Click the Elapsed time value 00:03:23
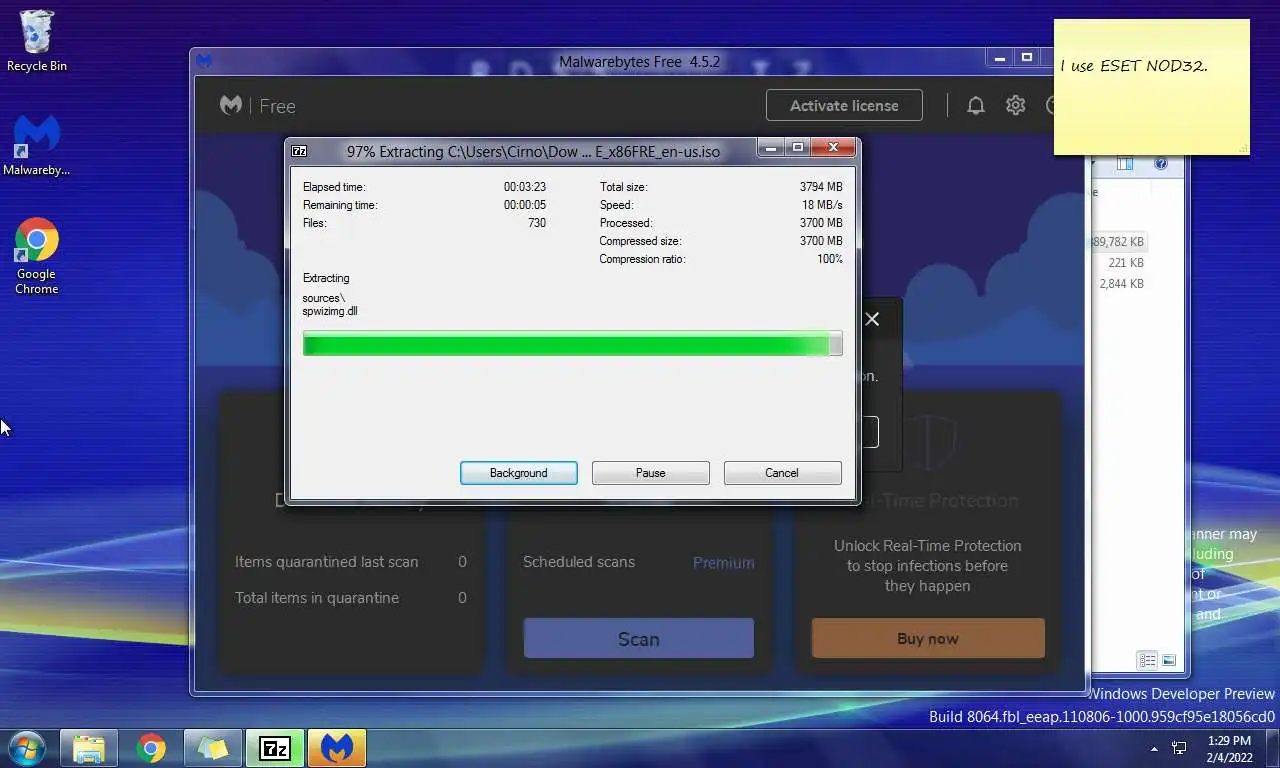The width and height of the screenshot is (1280, 768). click(x=525, y=187)
